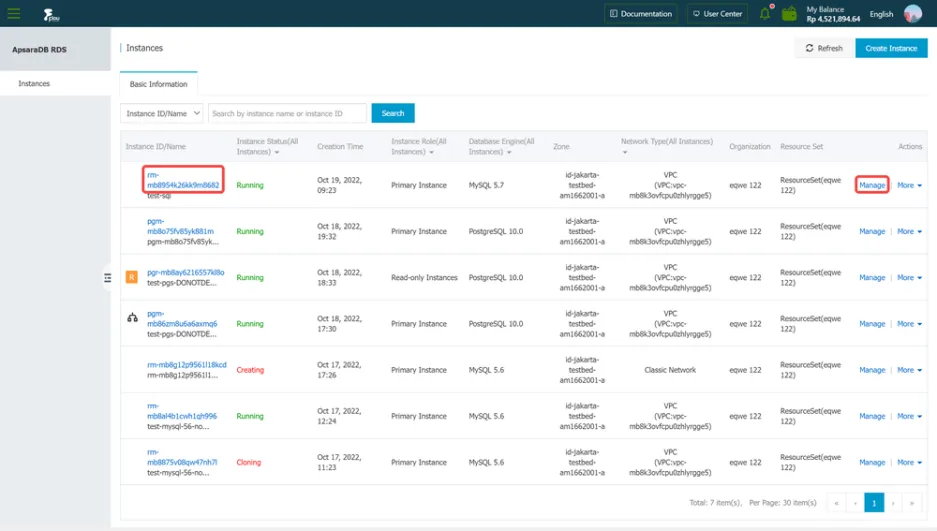937x531 pixels.
Task: Click the Flou logo in header
Action: point(51,14)
